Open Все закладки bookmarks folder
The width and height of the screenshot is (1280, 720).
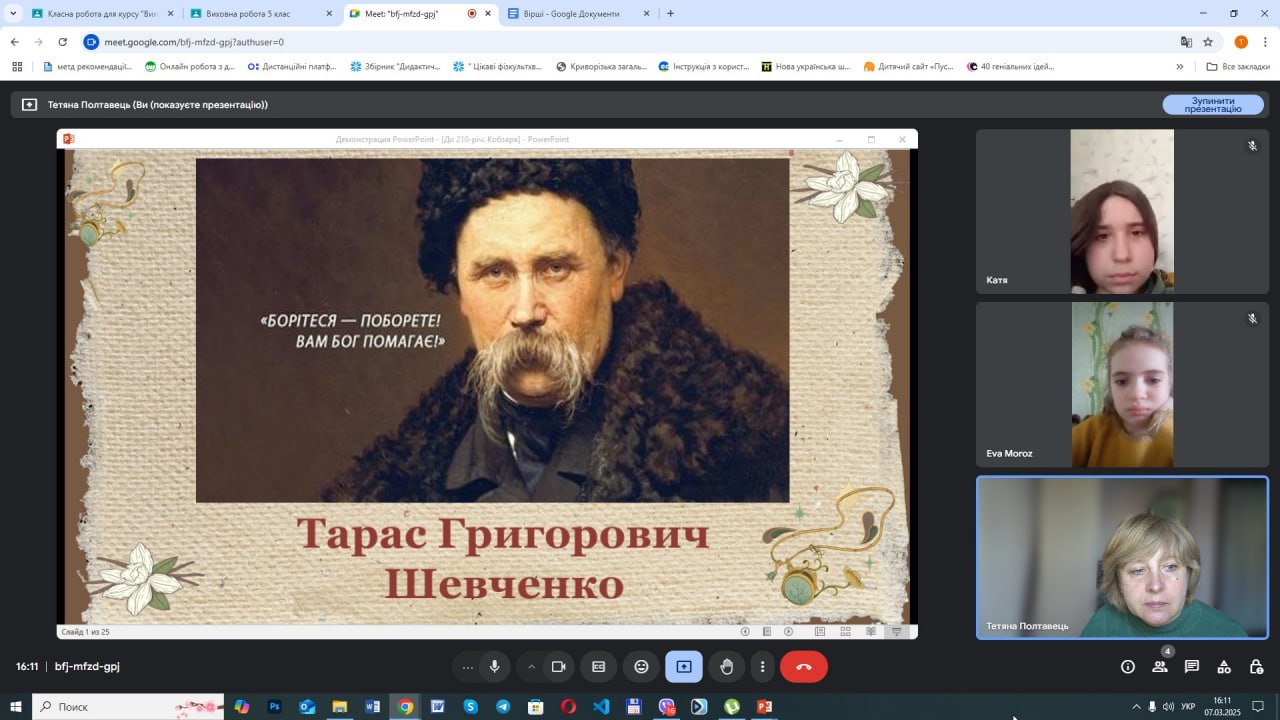(1238, 67)
